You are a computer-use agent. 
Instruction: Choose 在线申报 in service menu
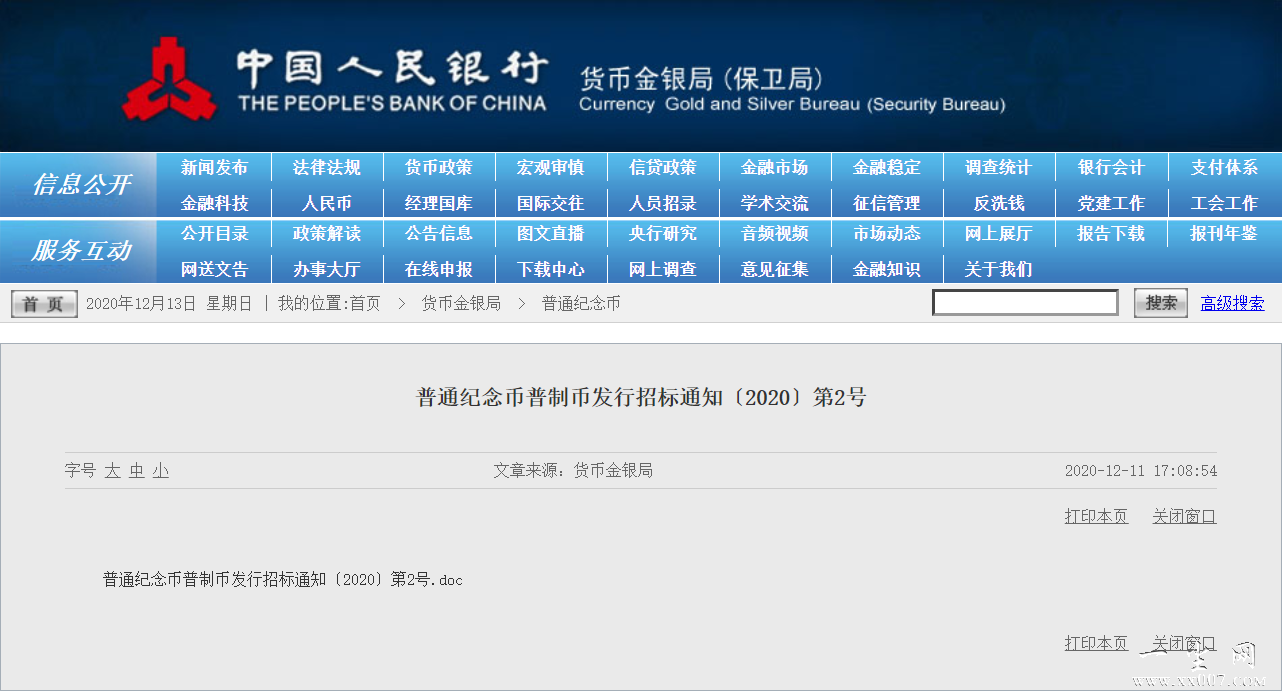point(438,269)
